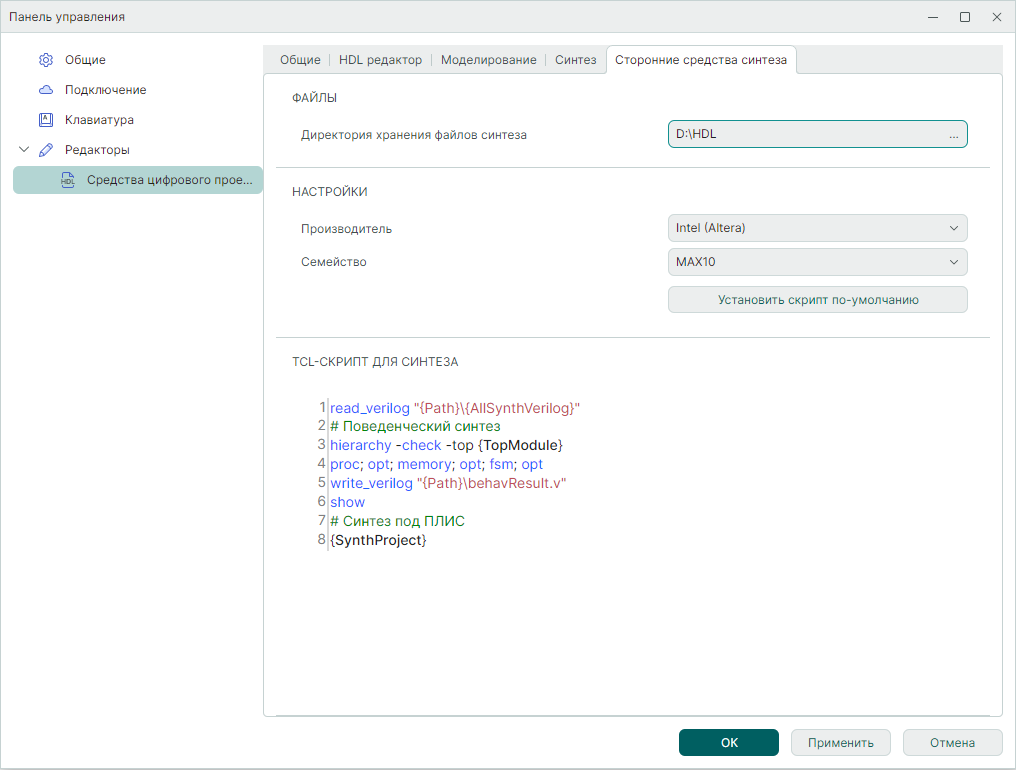Viewport: 1016px width, 770px height.
Task: Open the Моделирование tab
Action: pyautogui.click(x=488, y=60)
